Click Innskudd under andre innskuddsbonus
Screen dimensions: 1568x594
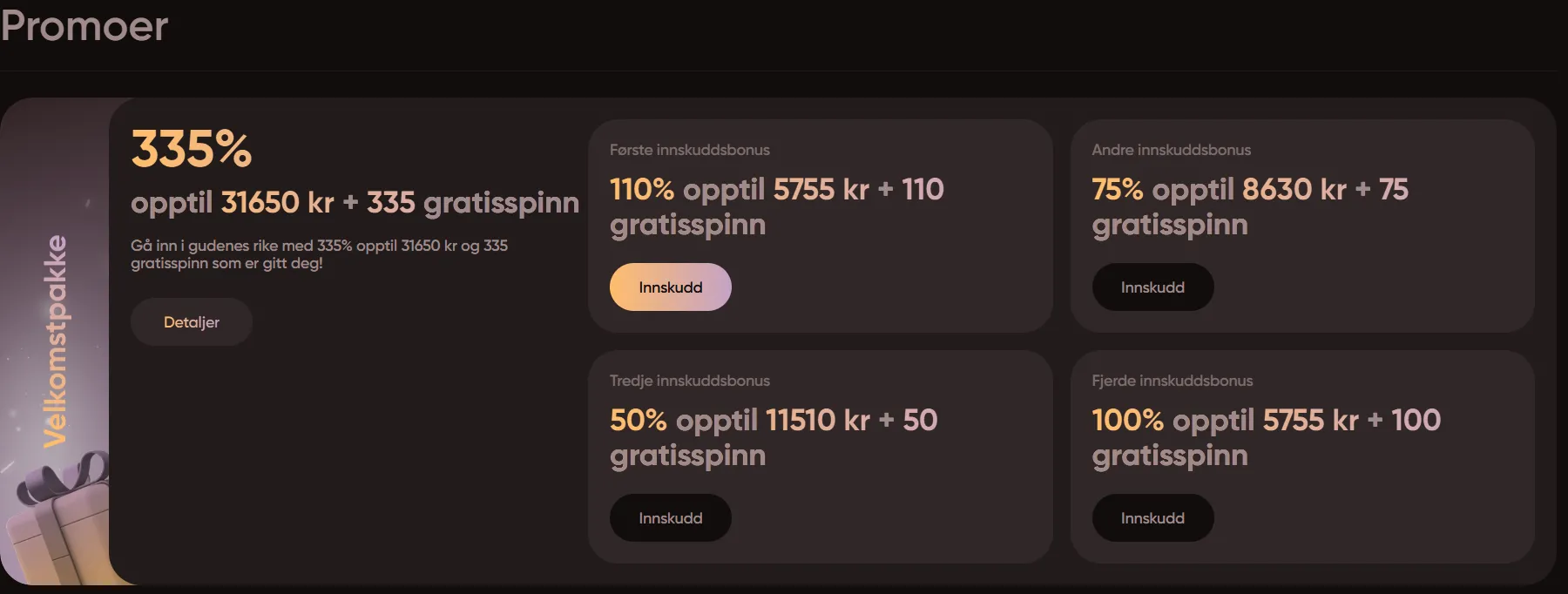coord(1152,287)
